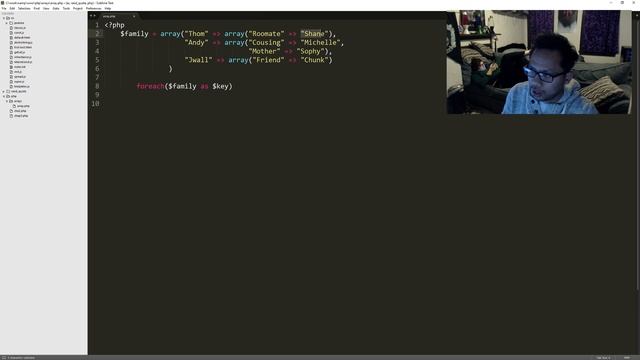
Task: Click line number 1 in gutter
Action: coord(97,25)
